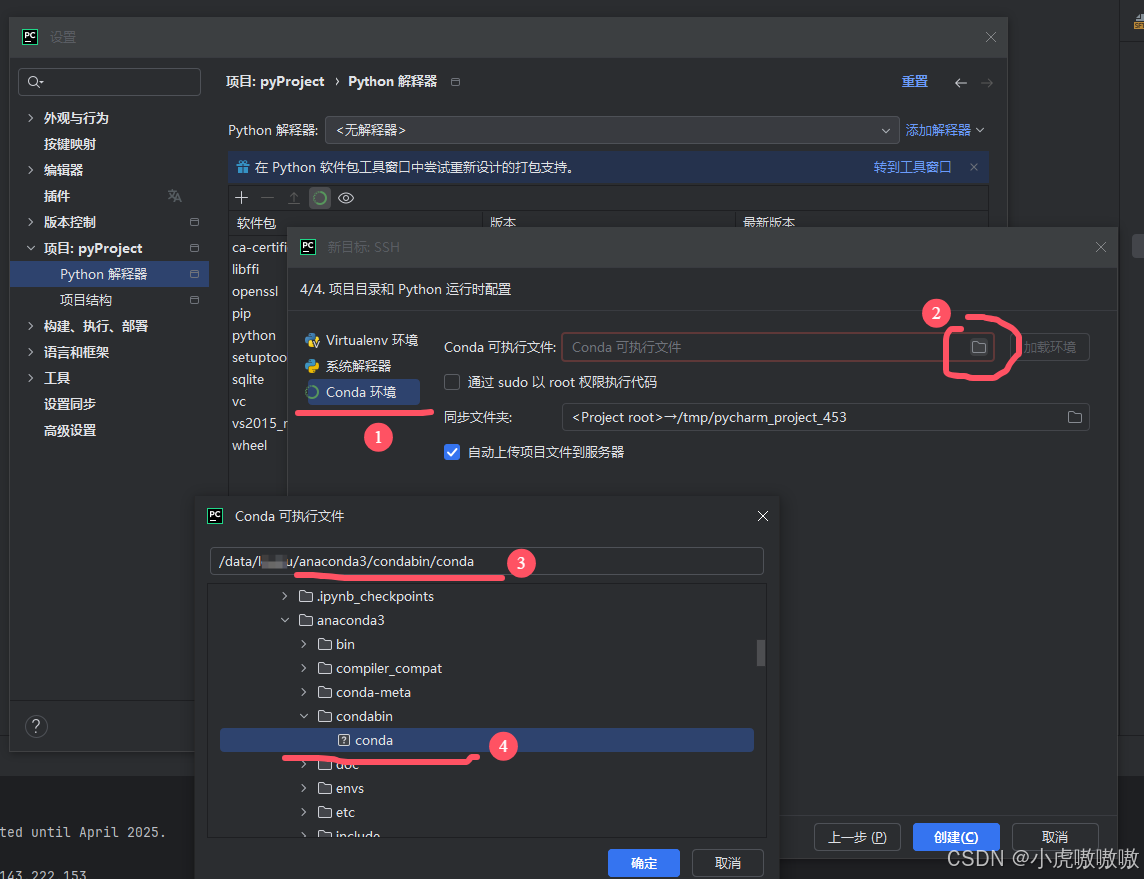The width and height of the screenshot is (1144, 879).
Task: Open the 添加解释器 dropdown
Action: (945, 130)
